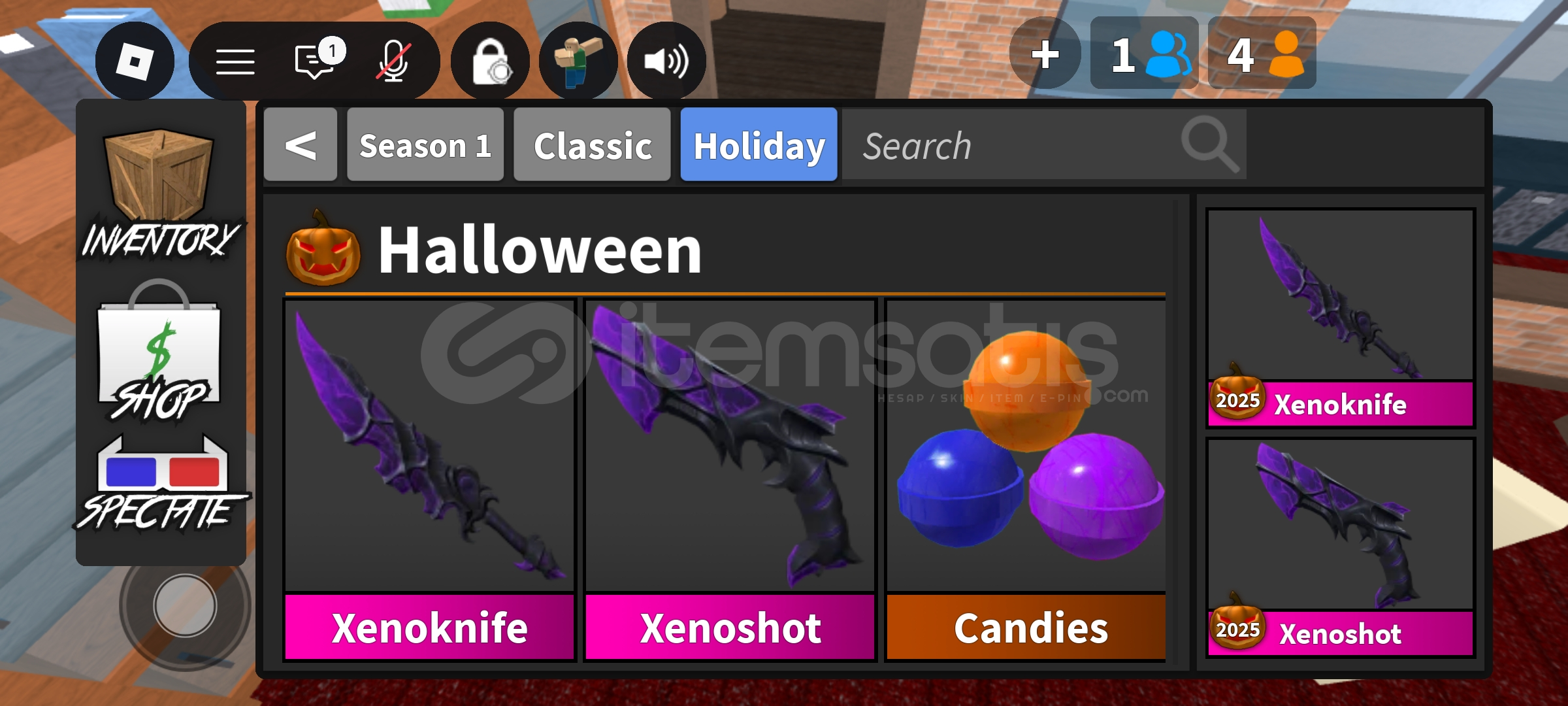Open the Inventory crate icon
This screenshot has height=706, width=1568.
161,194
